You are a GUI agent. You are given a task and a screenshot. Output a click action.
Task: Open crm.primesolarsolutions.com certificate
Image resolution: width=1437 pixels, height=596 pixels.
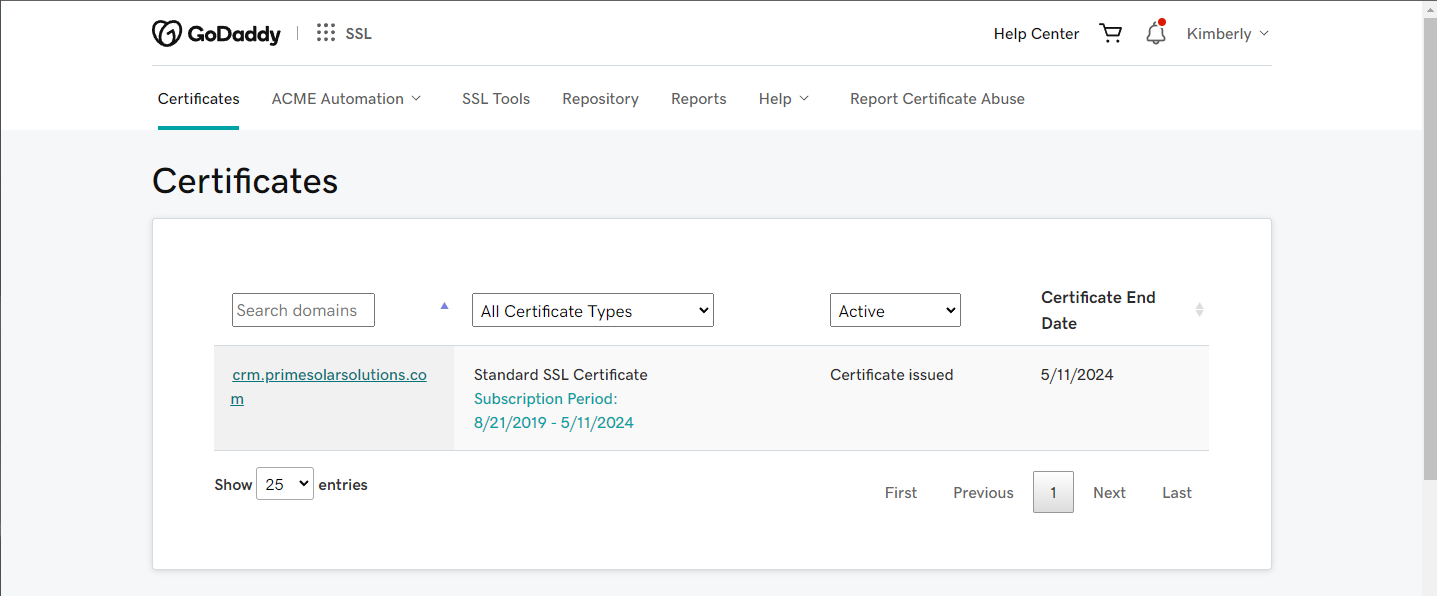coord(330,387)
